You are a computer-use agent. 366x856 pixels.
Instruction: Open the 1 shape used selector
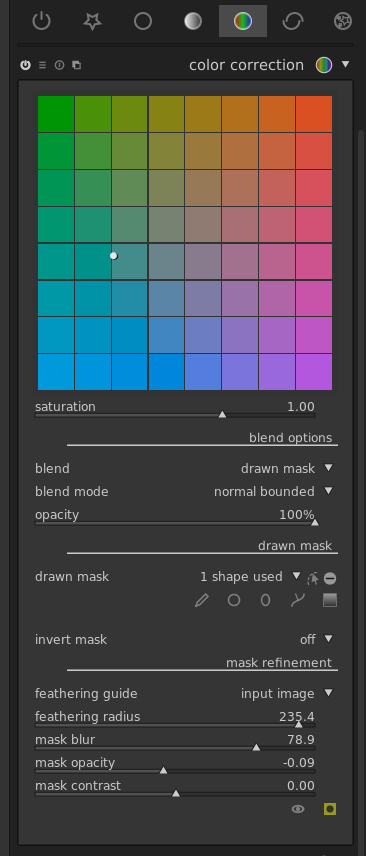(x=250, y=577)
